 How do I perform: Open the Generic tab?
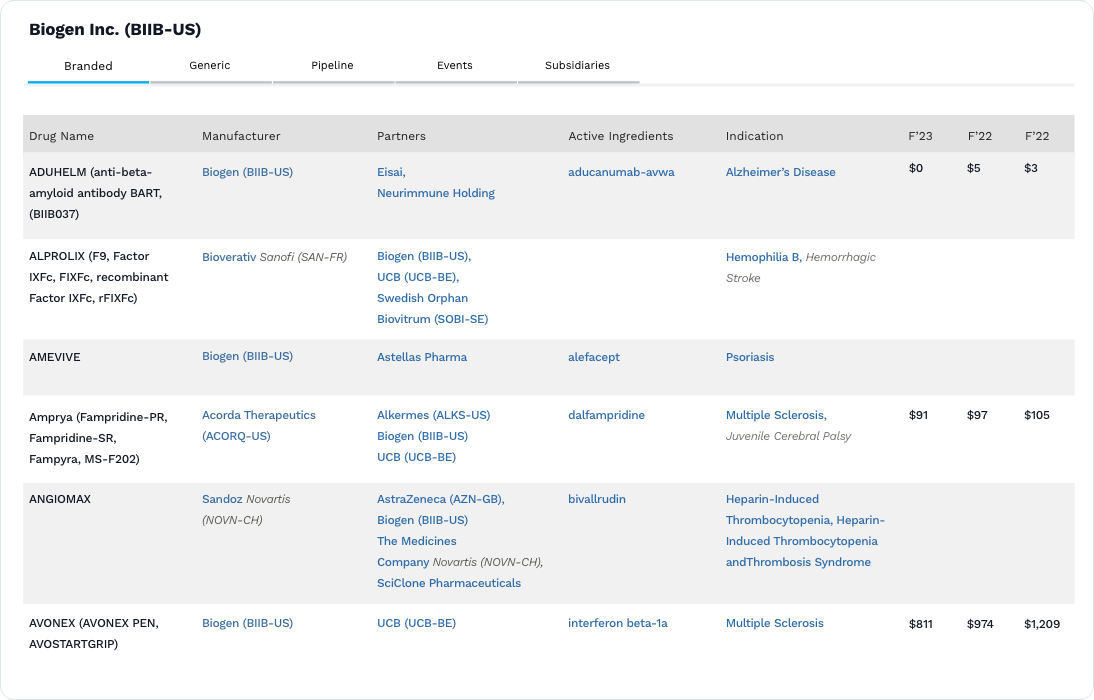pos(210,65)
